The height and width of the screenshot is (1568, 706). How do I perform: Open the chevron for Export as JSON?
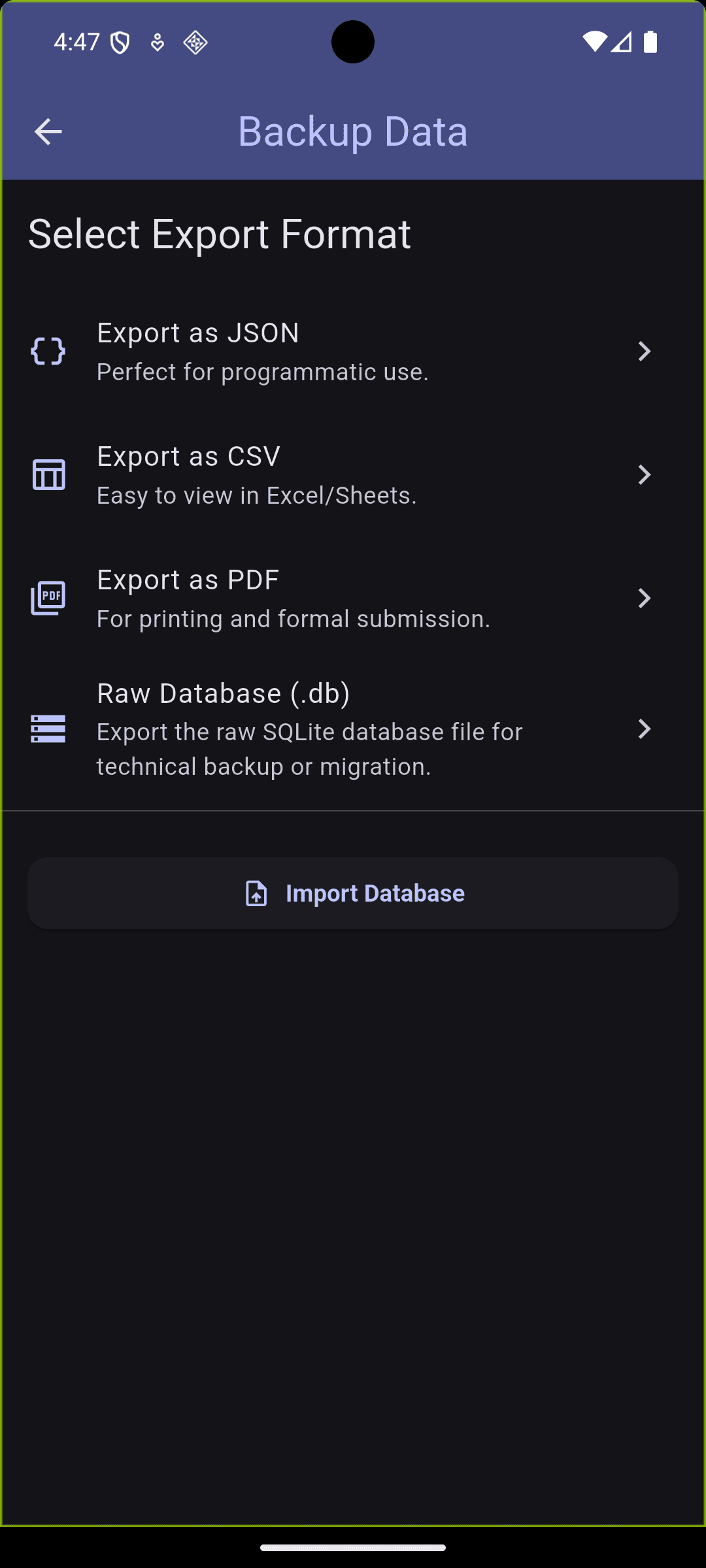coord(645,351)
